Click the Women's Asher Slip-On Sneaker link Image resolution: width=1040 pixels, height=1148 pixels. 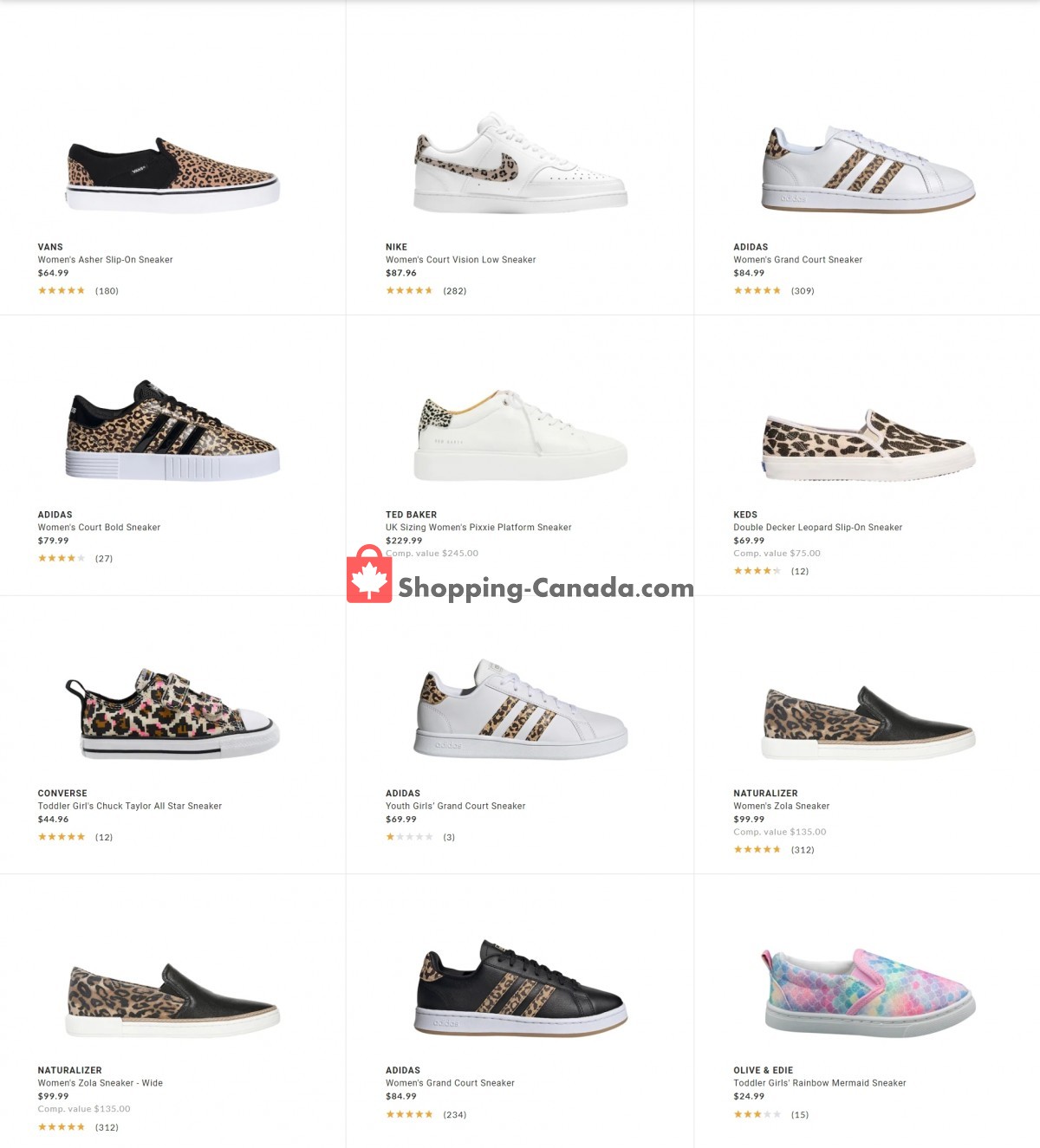[x=105, y=260]
